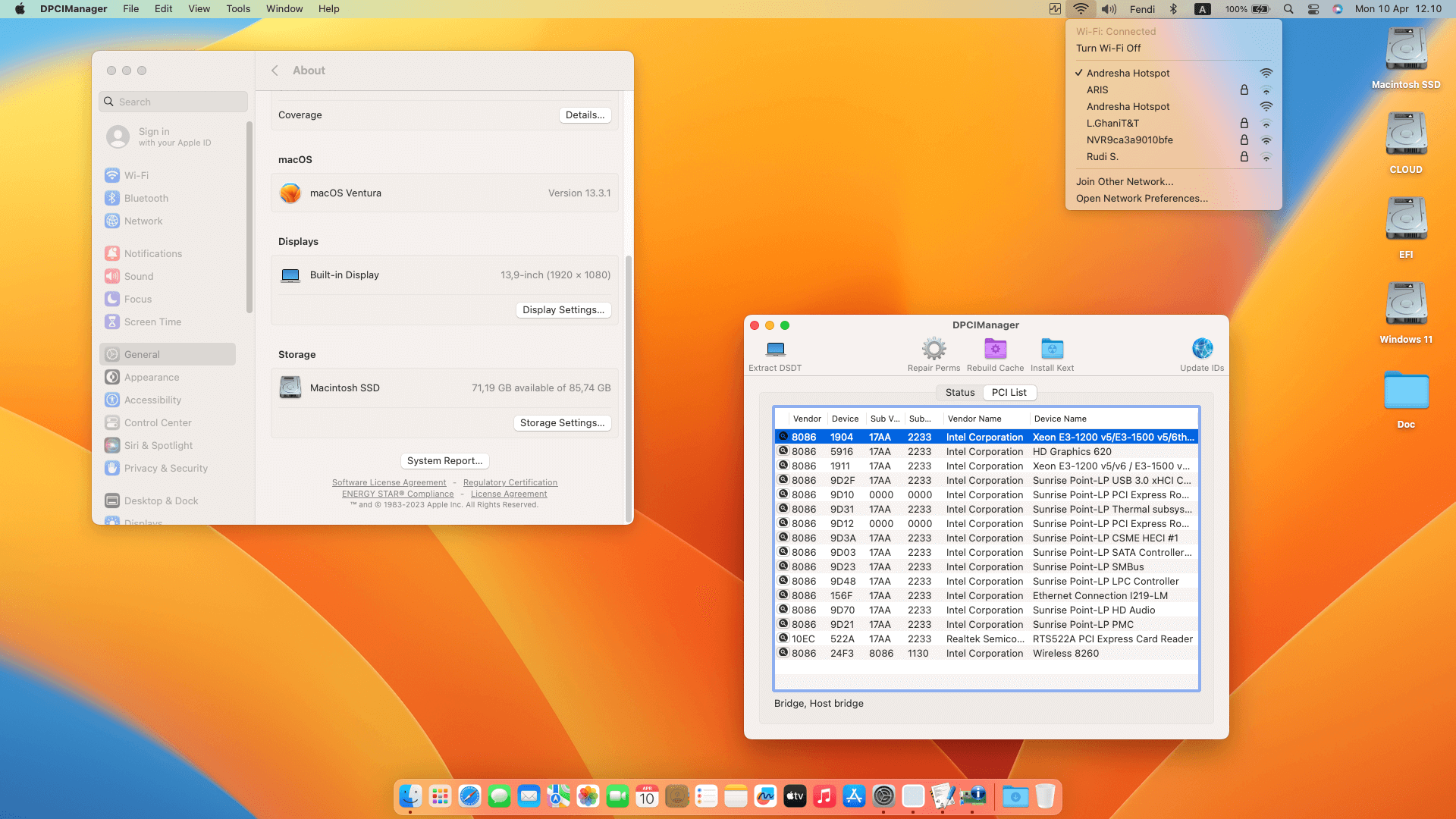Image resolution: width=1456 pixels, height=819 pixels.
Task: Sort PCI list by Vendor column header
Action: click(807, 419)
